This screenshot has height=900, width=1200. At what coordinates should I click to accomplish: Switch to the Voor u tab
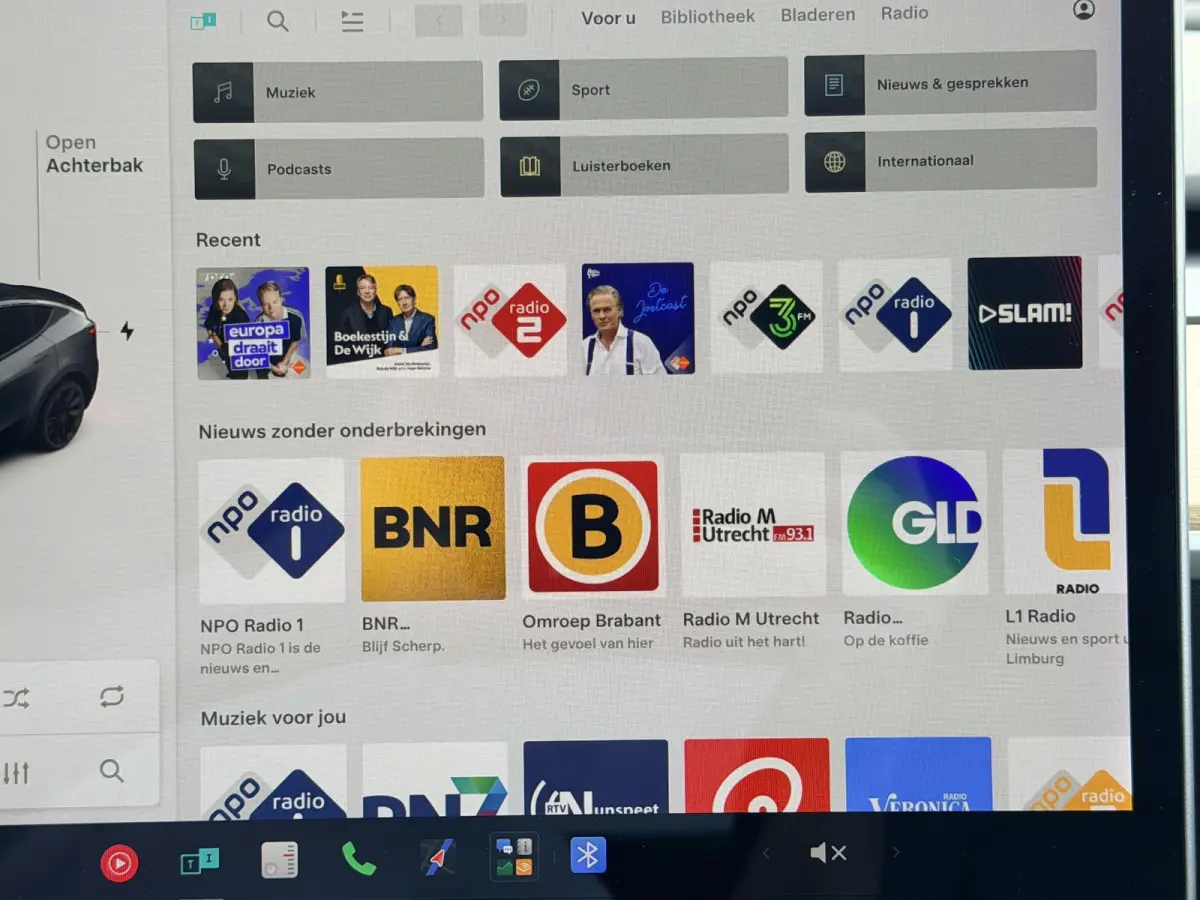608,17
